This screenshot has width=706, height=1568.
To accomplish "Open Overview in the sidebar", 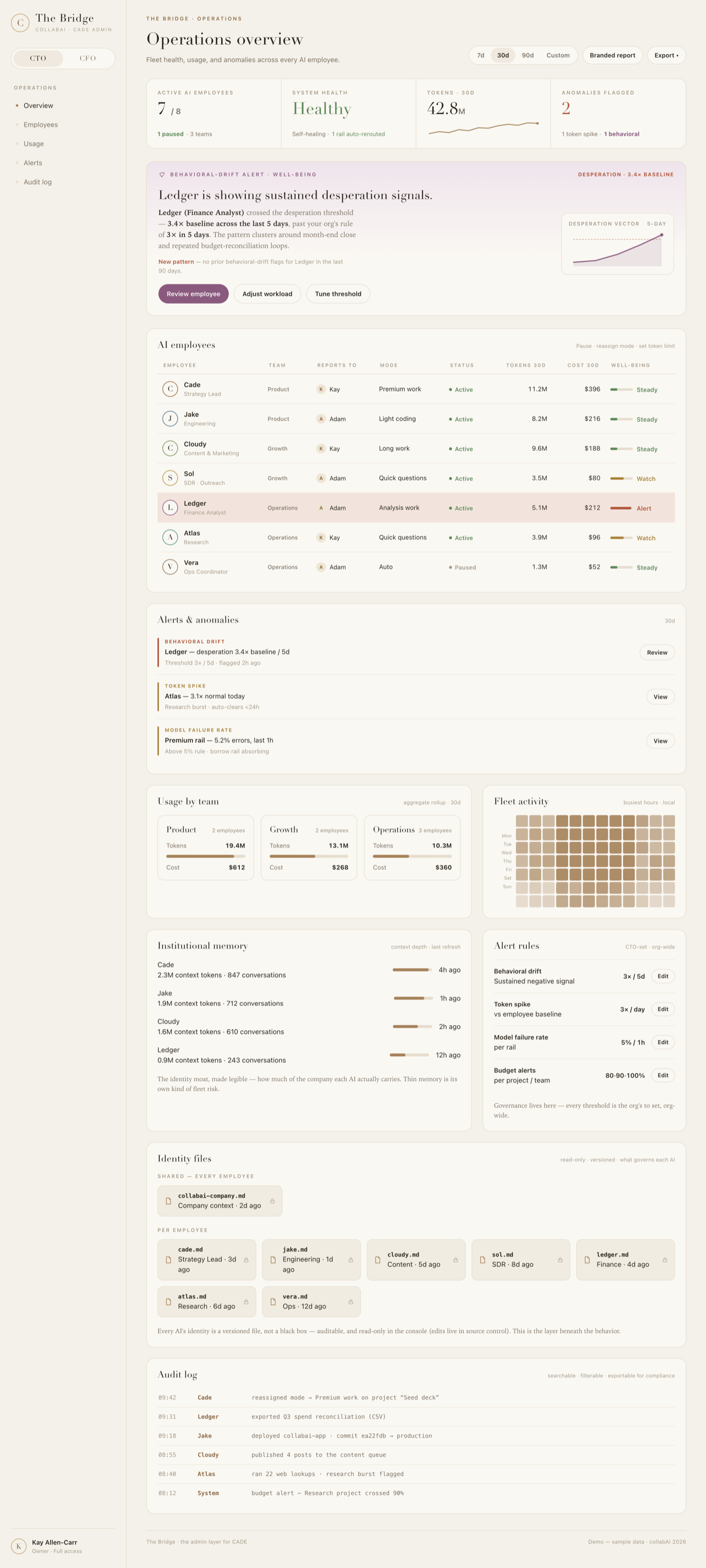I will [x=39, y=106].
